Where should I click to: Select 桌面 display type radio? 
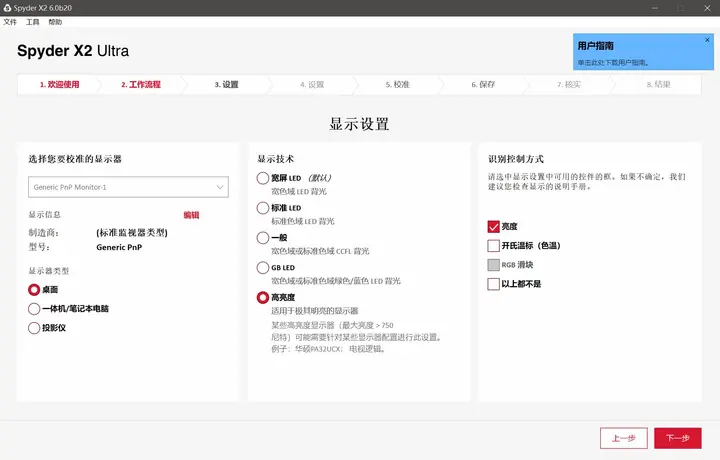pyautogui.click(x=34, y=290)
